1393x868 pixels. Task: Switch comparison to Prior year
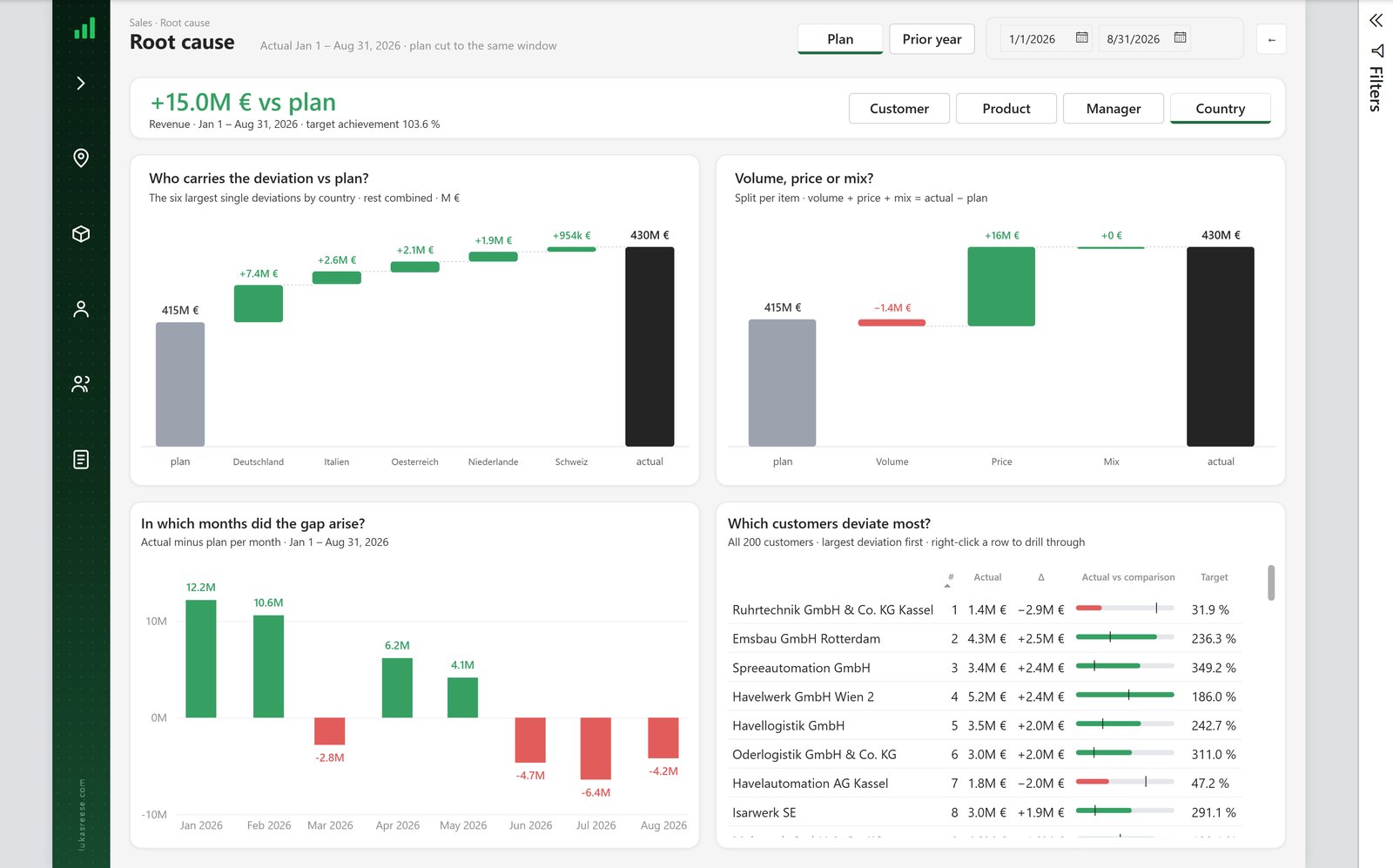932,39
